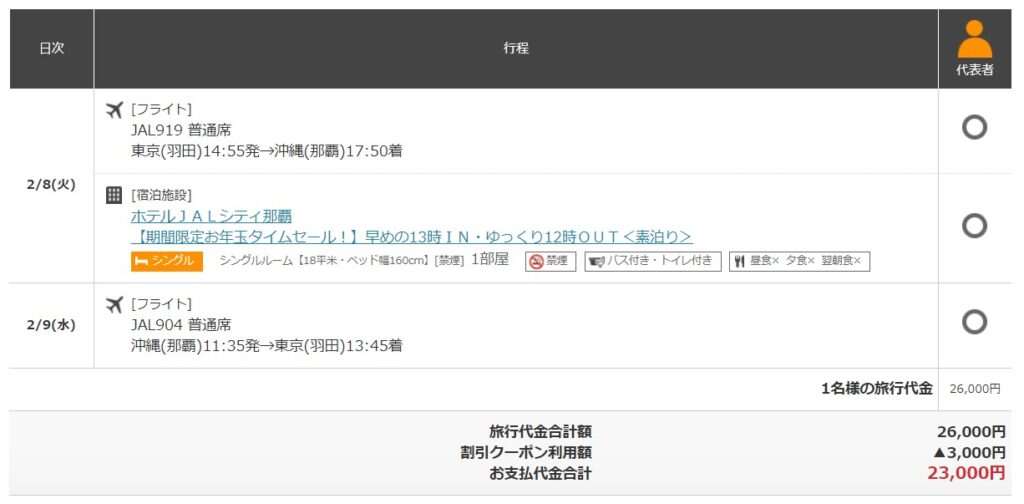Click the 2/9(水) date cell

click(52, 325)
